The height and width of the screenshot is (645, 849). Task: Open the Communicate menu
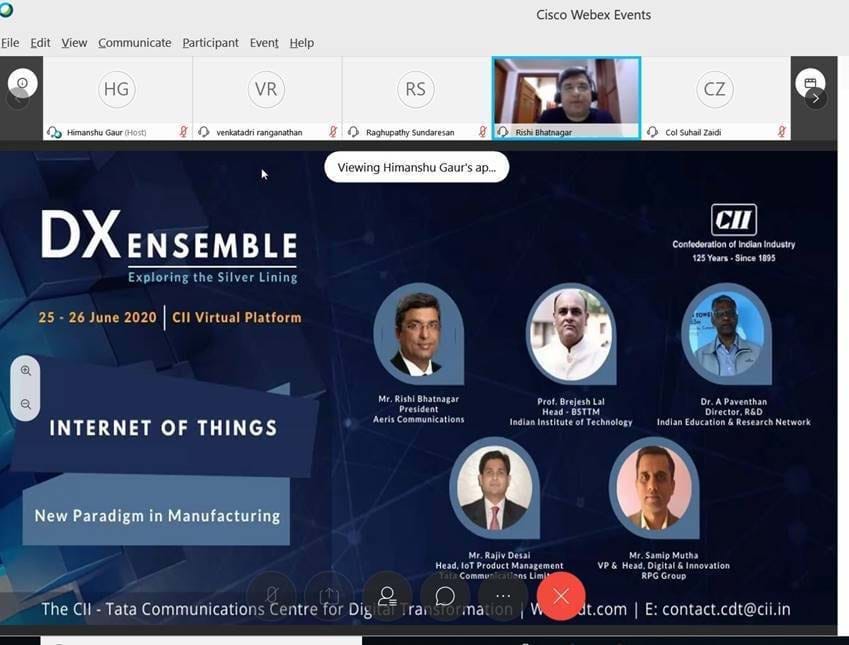point(134,43)
